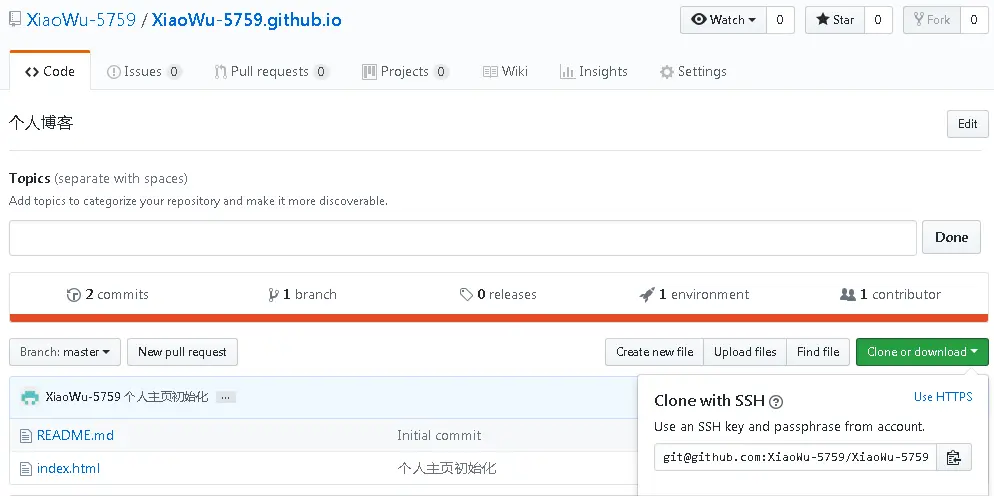The image size is (994, 496).
Task: Click the file icon next to index.html
Action: tap(25, 469)
